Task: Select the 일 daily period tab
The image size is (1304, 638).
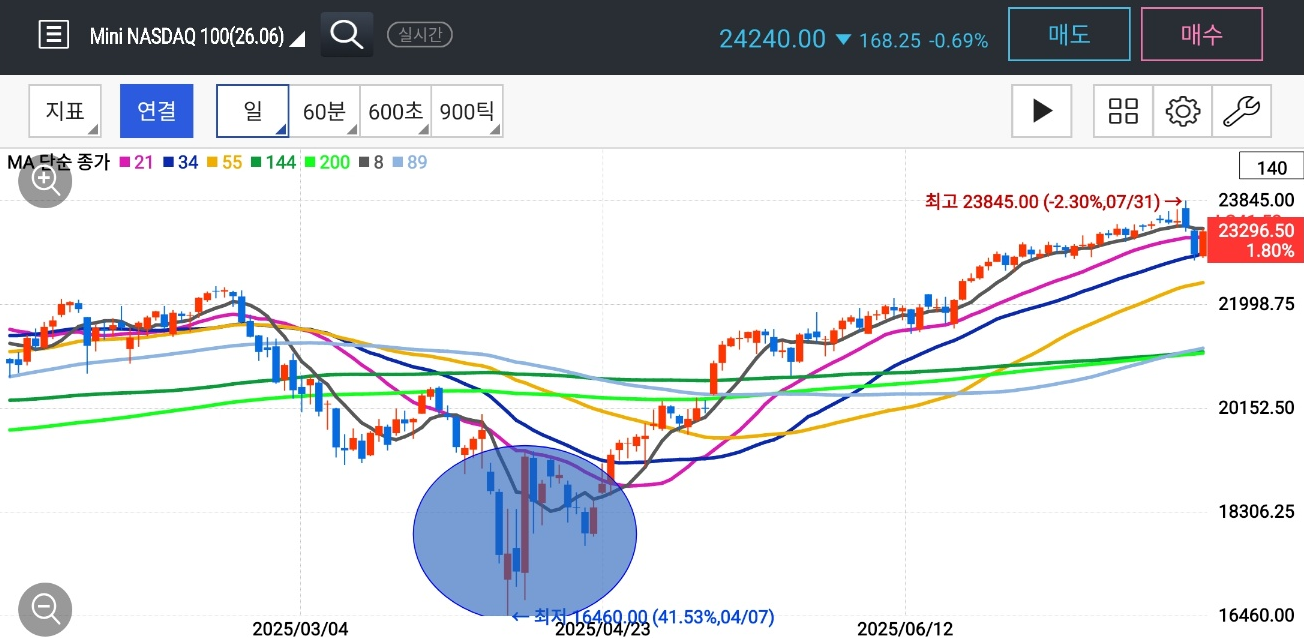Action: (253, 111)
